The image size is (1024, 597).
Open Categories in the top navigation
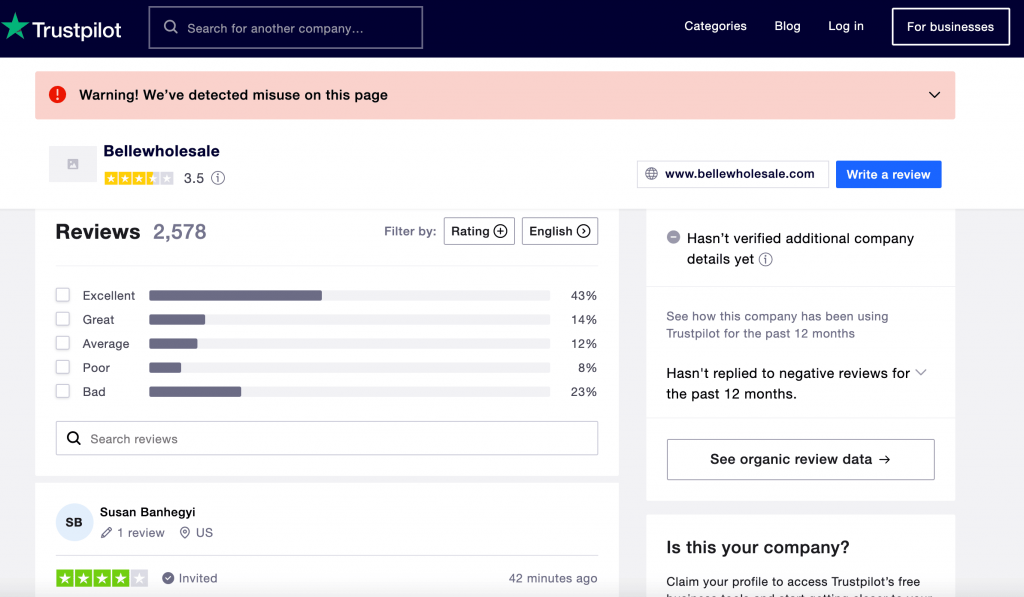click(x=715, y=26)
